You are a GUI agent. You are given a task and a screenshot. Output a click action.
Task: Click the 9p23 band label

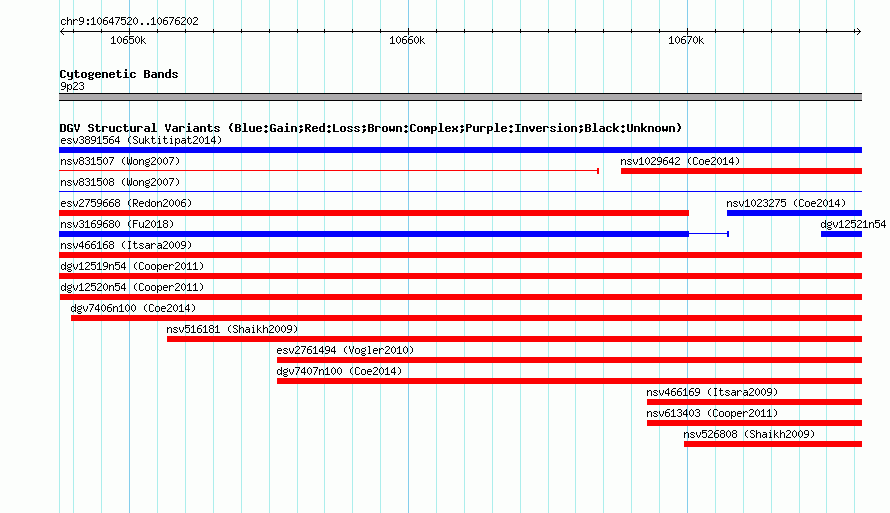pyautogui.click(x=72, y=86)
